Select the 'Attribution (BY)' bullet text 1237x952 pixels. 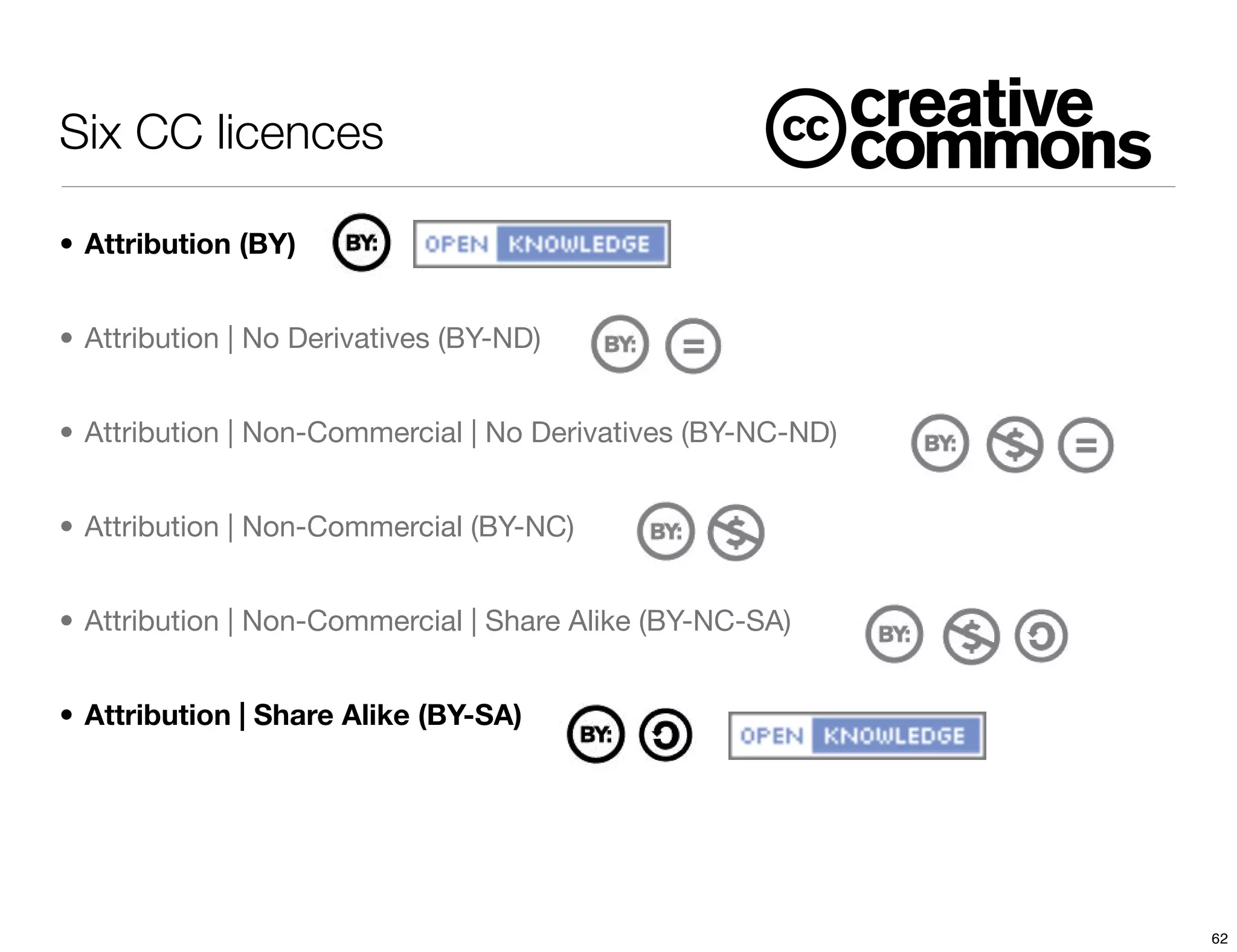coord(190,244)
